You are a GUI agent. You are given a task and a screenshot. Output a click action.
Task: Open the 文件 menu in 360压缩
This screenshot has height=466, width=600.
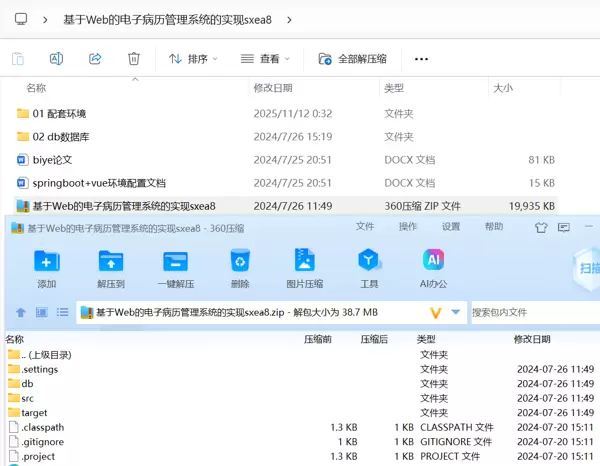365,227
